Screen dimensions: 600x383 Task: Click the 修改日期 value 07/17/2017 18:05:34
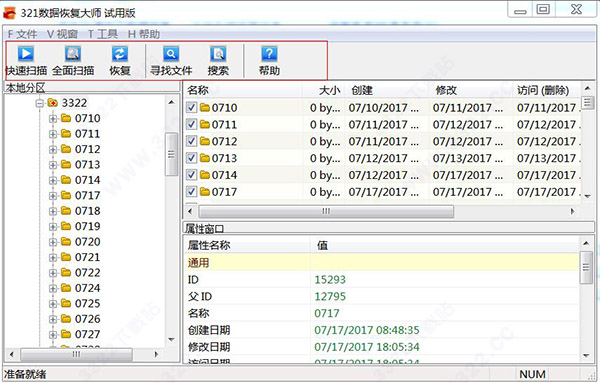[x=367, y=347]
